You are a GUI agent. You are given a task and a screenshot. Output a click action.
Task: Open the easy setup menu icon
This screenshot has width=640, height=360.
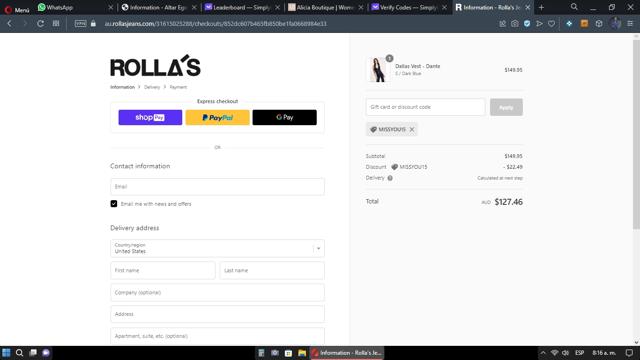[x=630, y=24]
